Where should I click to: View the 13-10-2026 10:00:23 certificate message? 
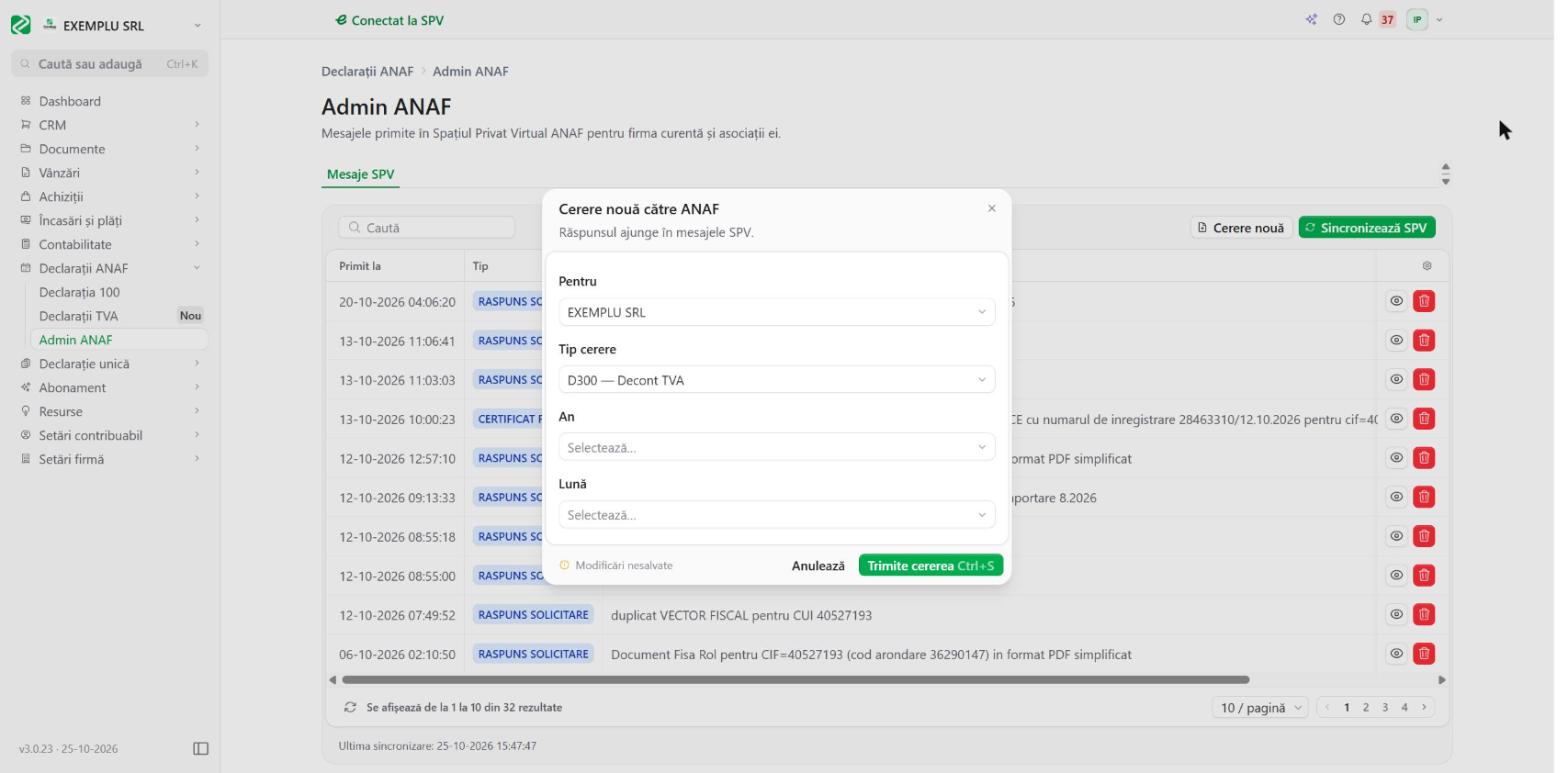(1397, 418)
